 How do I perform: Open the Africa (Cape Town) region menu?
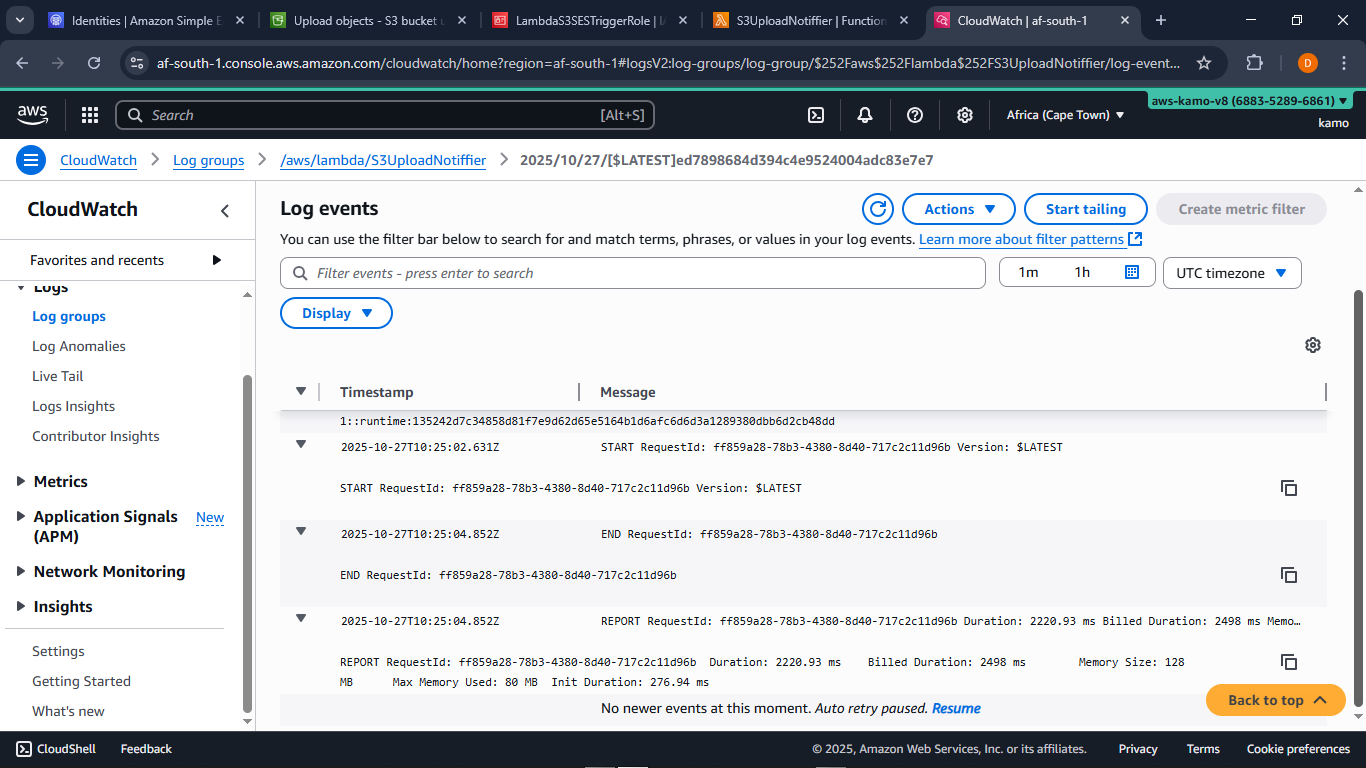(x=1064, y=114)
